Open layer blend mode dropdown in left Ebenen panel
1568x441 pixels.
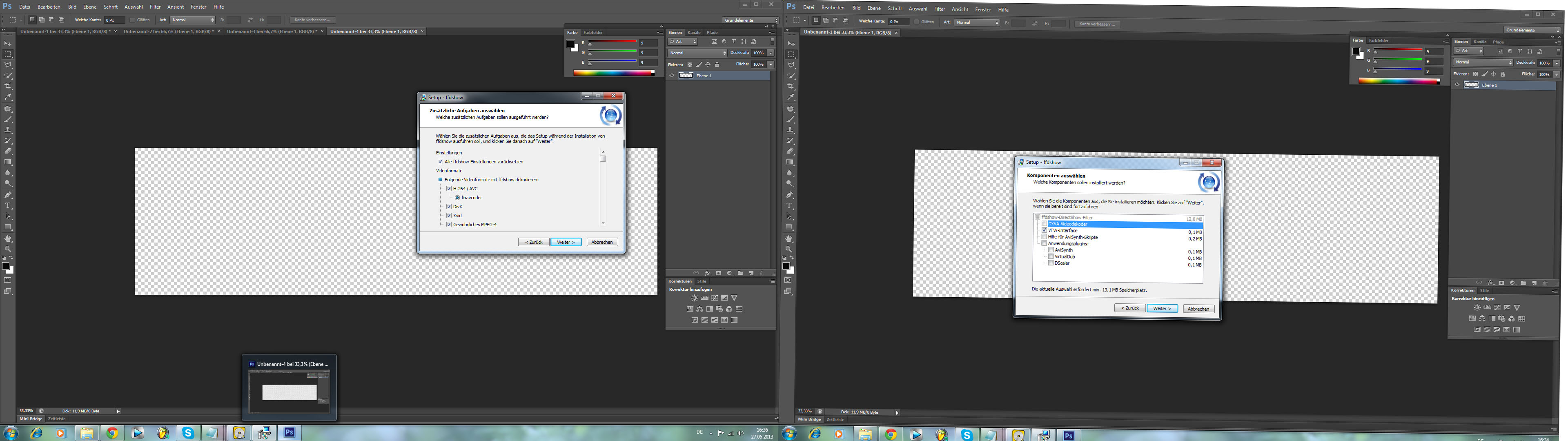point(697,53)
